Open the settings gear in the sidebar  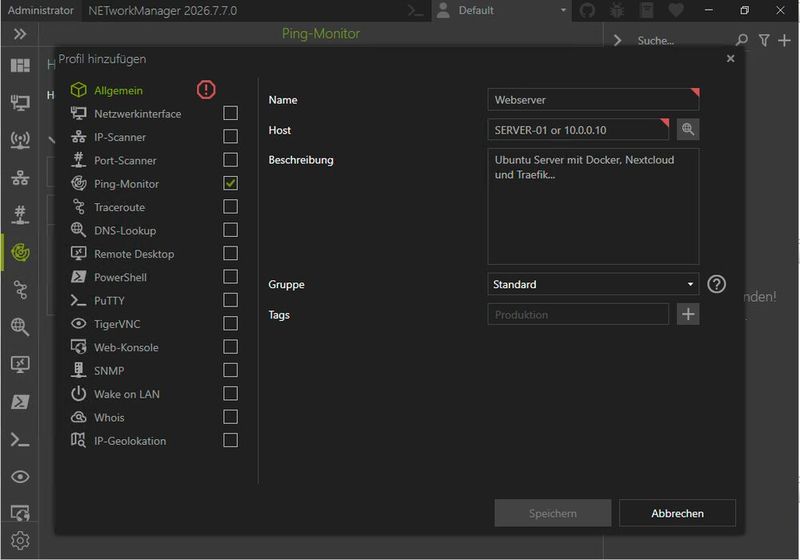(x=20, y=541)
